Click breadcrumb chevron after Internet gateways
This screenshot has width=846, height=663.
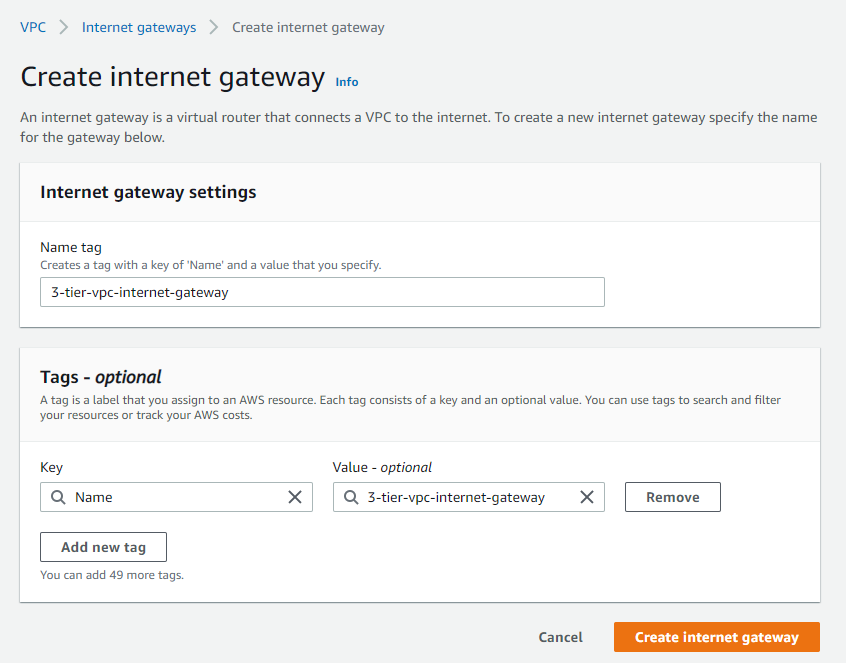[x=214, y=27]
